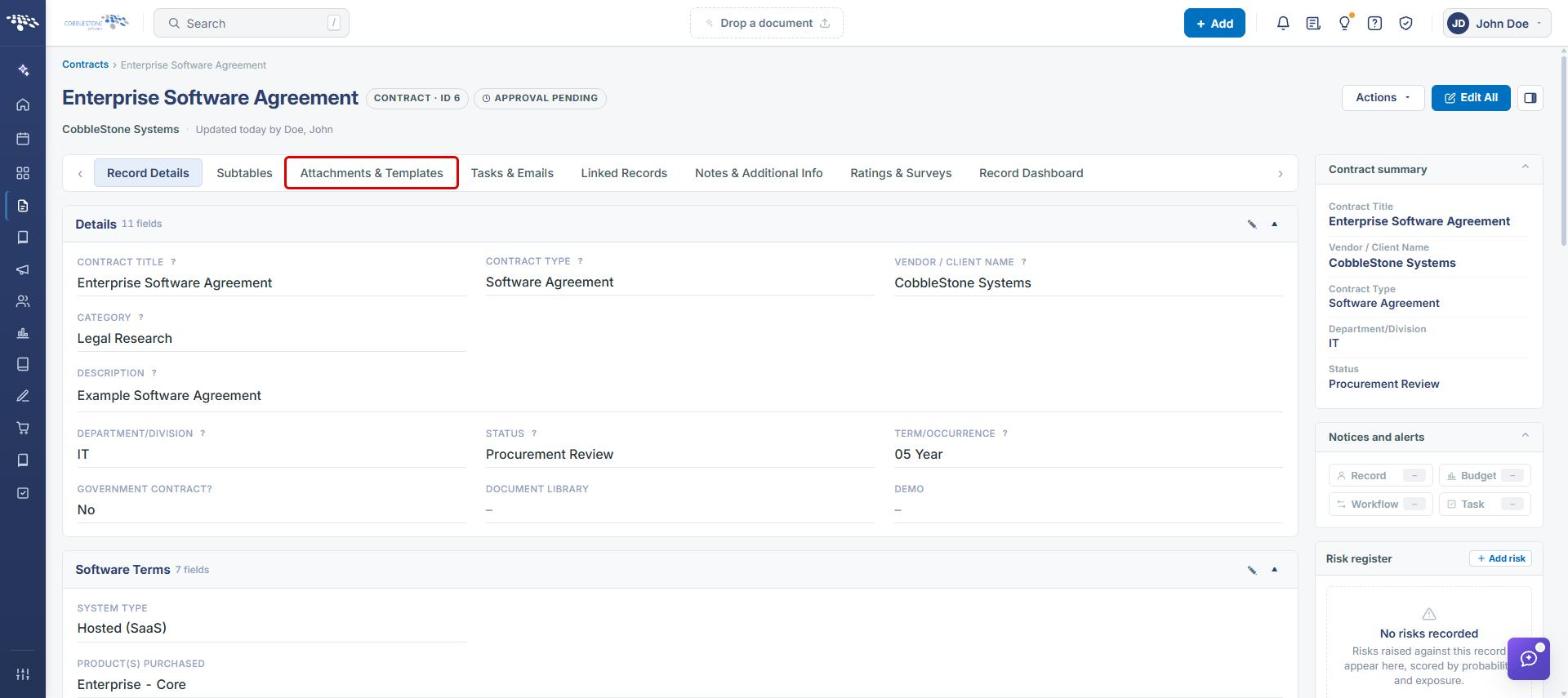Open the Linked Records tab
Viewport: 1568px width, 698px height.
click(624, 173)
